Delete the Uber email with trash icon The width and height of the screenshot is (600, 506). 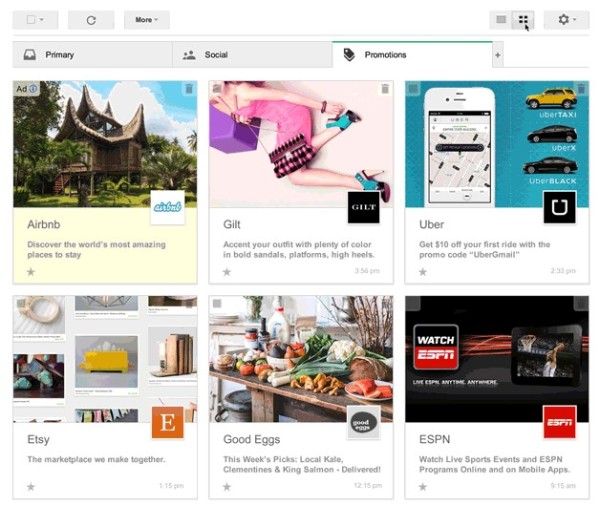click(581, 89)
